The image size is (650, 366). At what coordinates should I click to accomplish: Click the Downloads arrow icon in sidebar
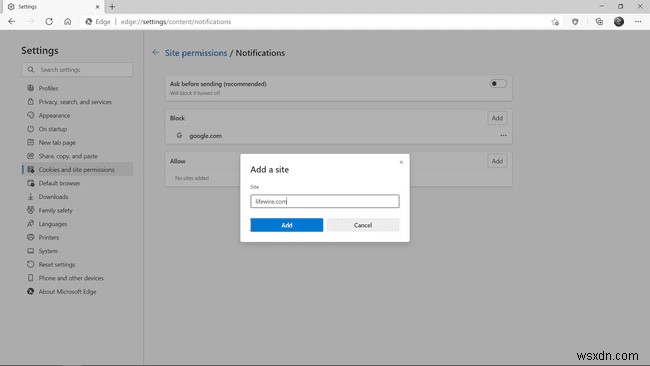click(30, 196)
